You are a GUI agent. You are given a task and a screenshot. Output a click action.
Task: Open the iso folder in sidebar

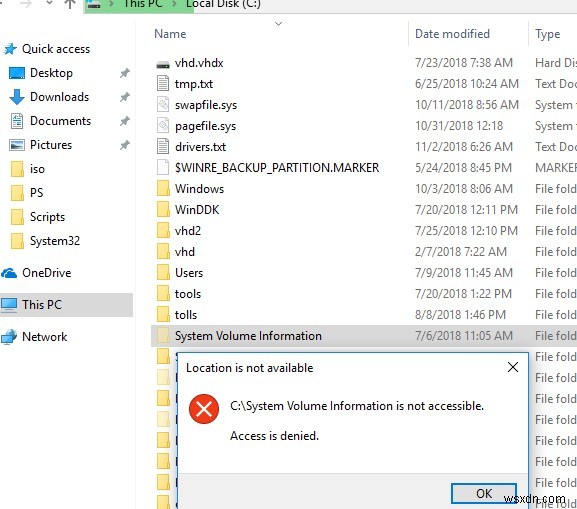pyautogui.click(x=37, y=169)
